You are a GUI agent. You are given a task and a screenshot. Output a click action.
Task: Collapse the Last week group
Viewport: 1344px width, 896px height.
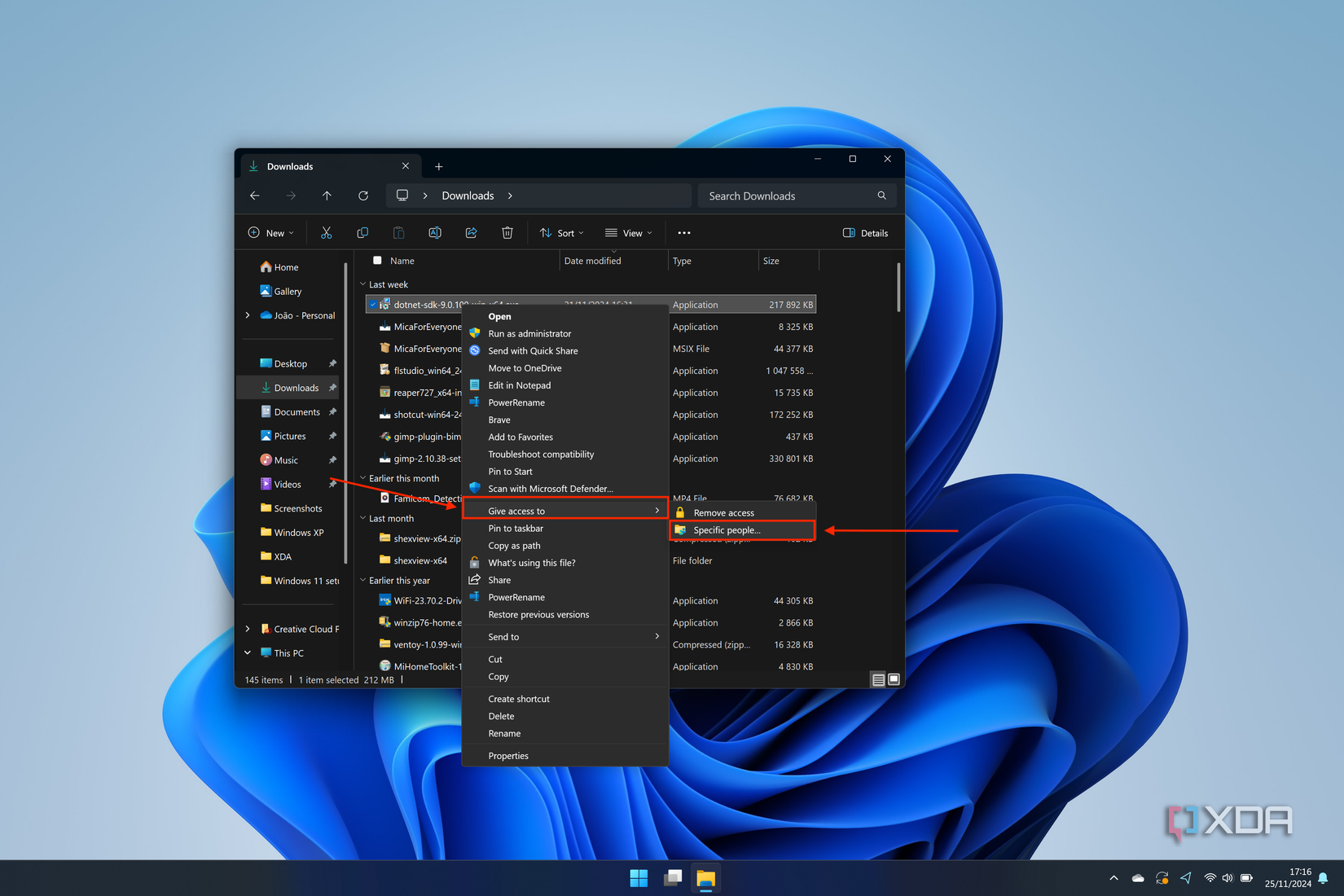363,284
